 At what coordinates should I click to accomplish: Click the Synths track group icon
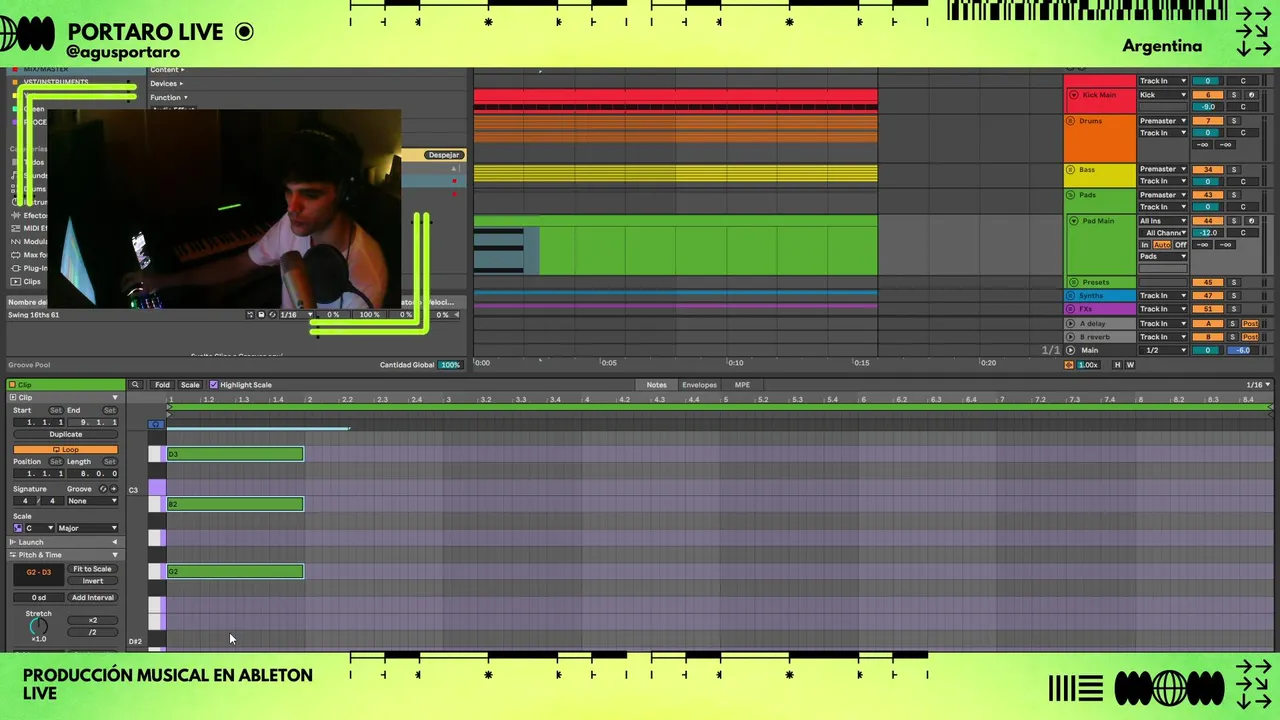[1070, 295]
